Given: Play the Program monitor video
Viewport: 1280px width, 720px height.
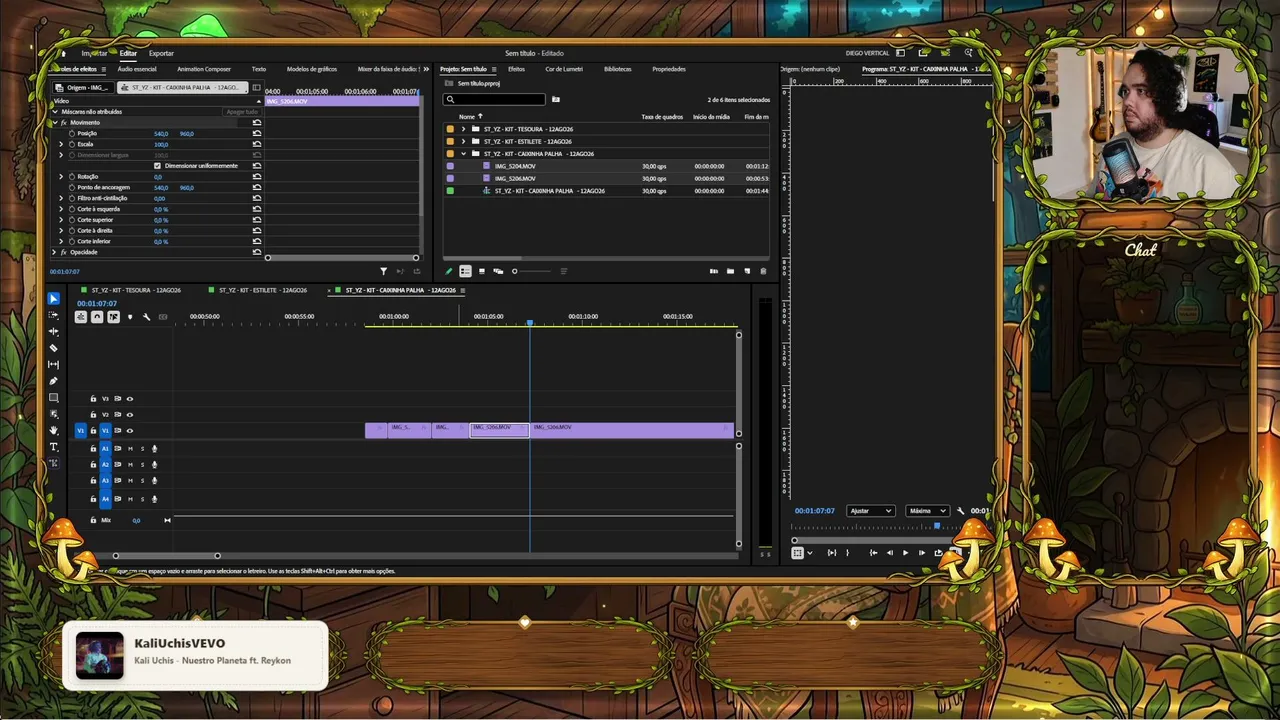Looking at the screenshot, I should 906,553.
